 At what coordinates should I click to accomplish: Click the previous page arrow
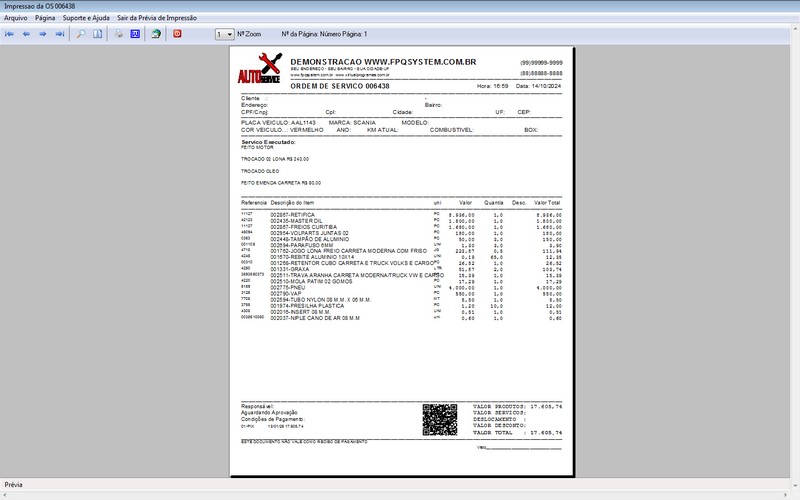coord(26,34)
